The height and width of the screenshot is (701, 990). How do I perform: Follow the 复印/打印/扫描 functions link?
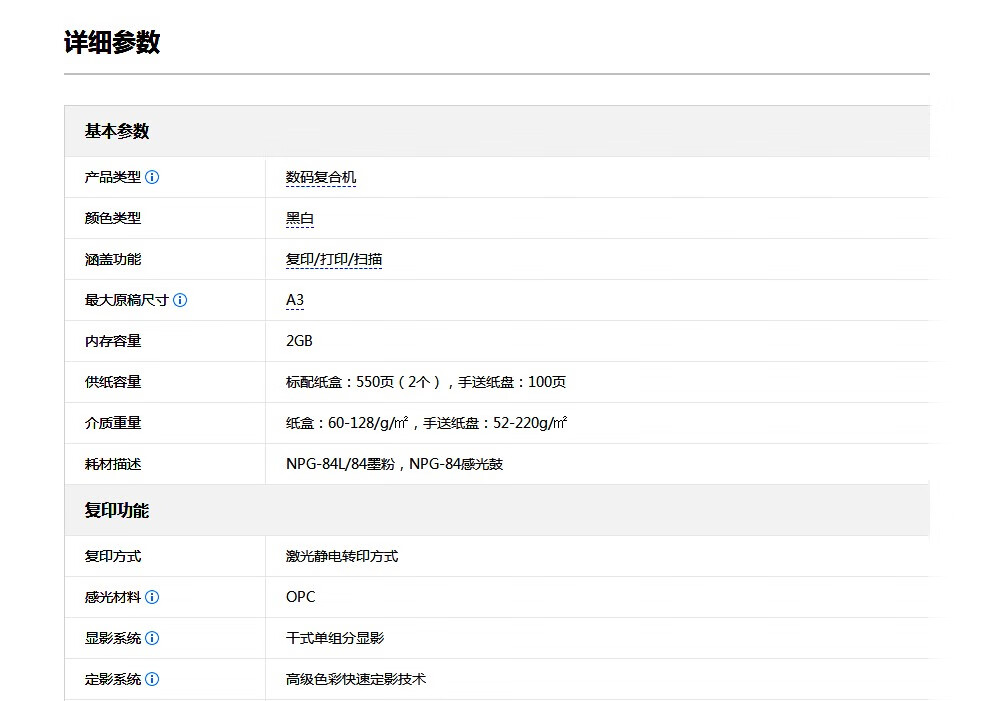(x=334, y=259)
